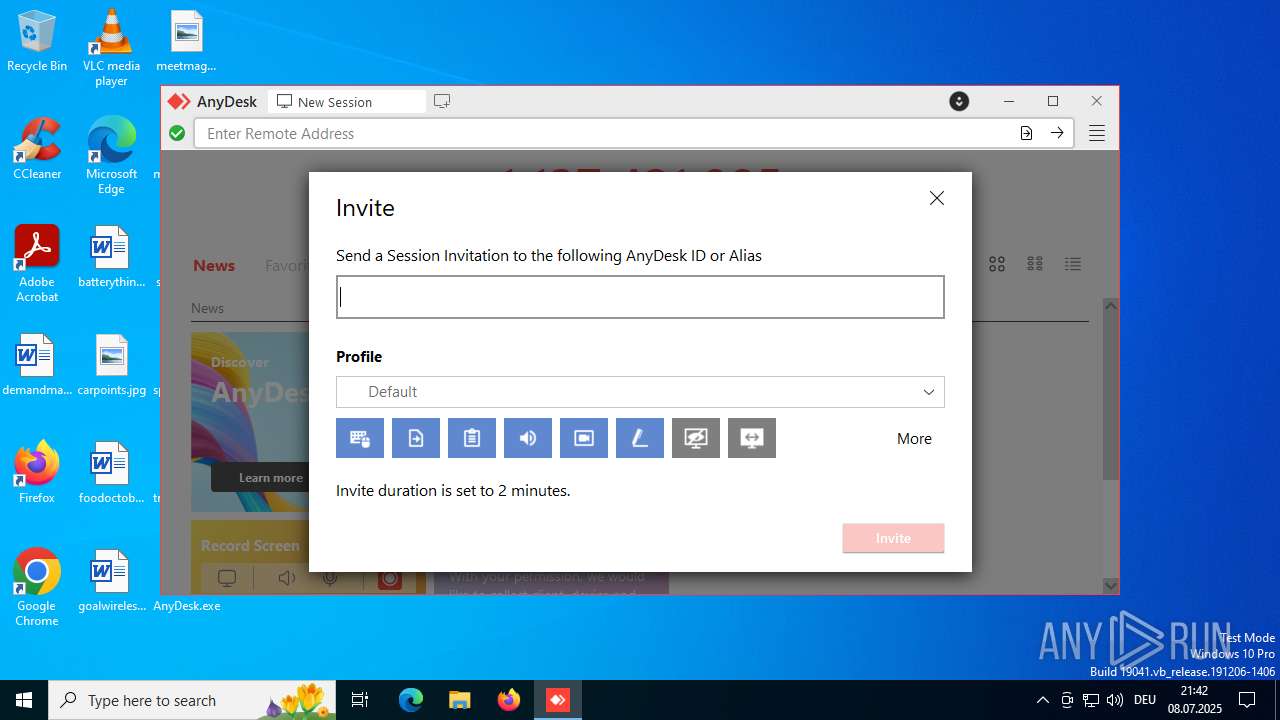This screenshot has height=720, width=1280.
Task: Select the Microsoft Edge desktop shortcut
Action: pos(111,155)
